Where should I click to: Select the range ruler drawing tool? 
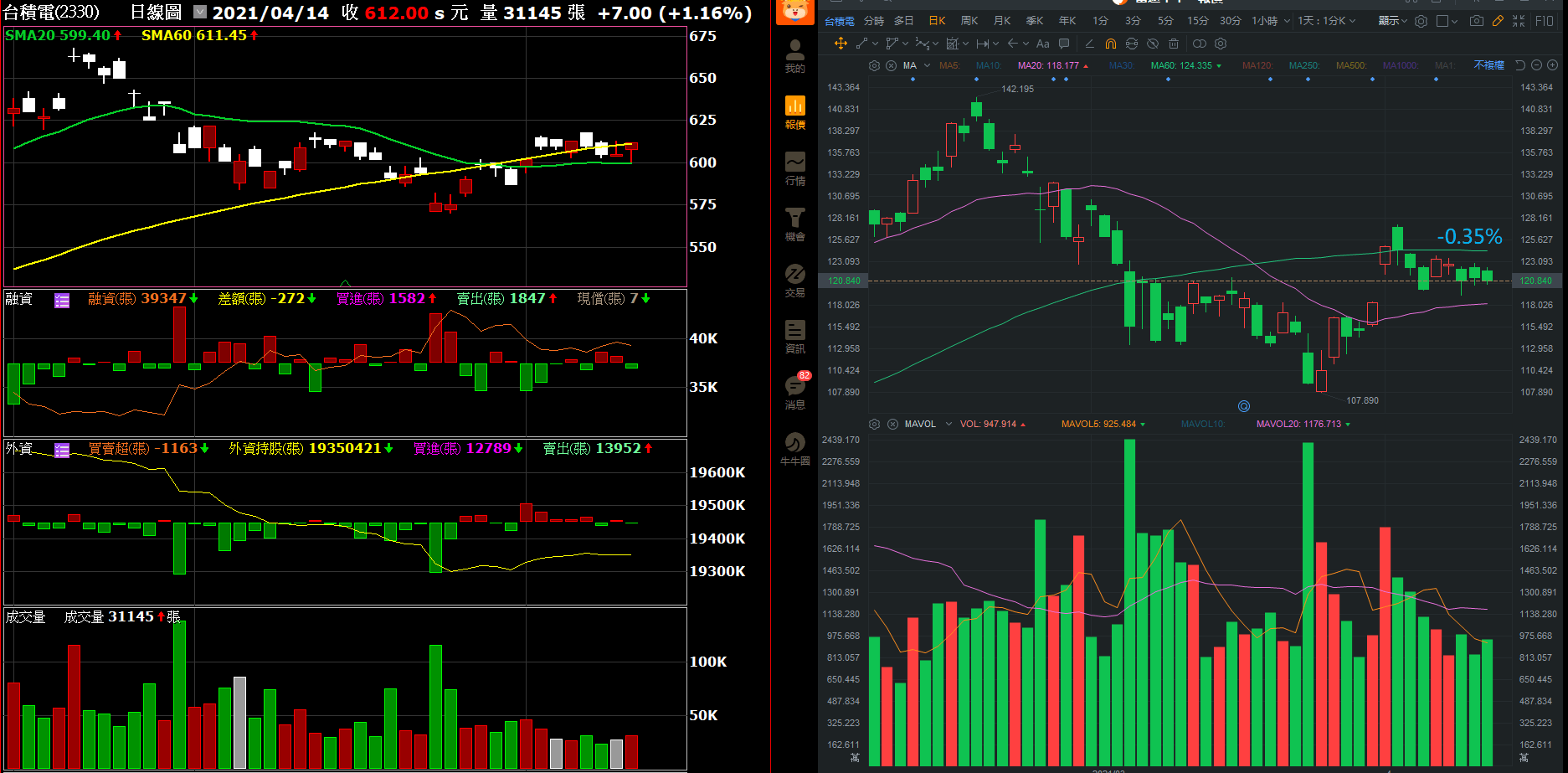click(983, 44)
